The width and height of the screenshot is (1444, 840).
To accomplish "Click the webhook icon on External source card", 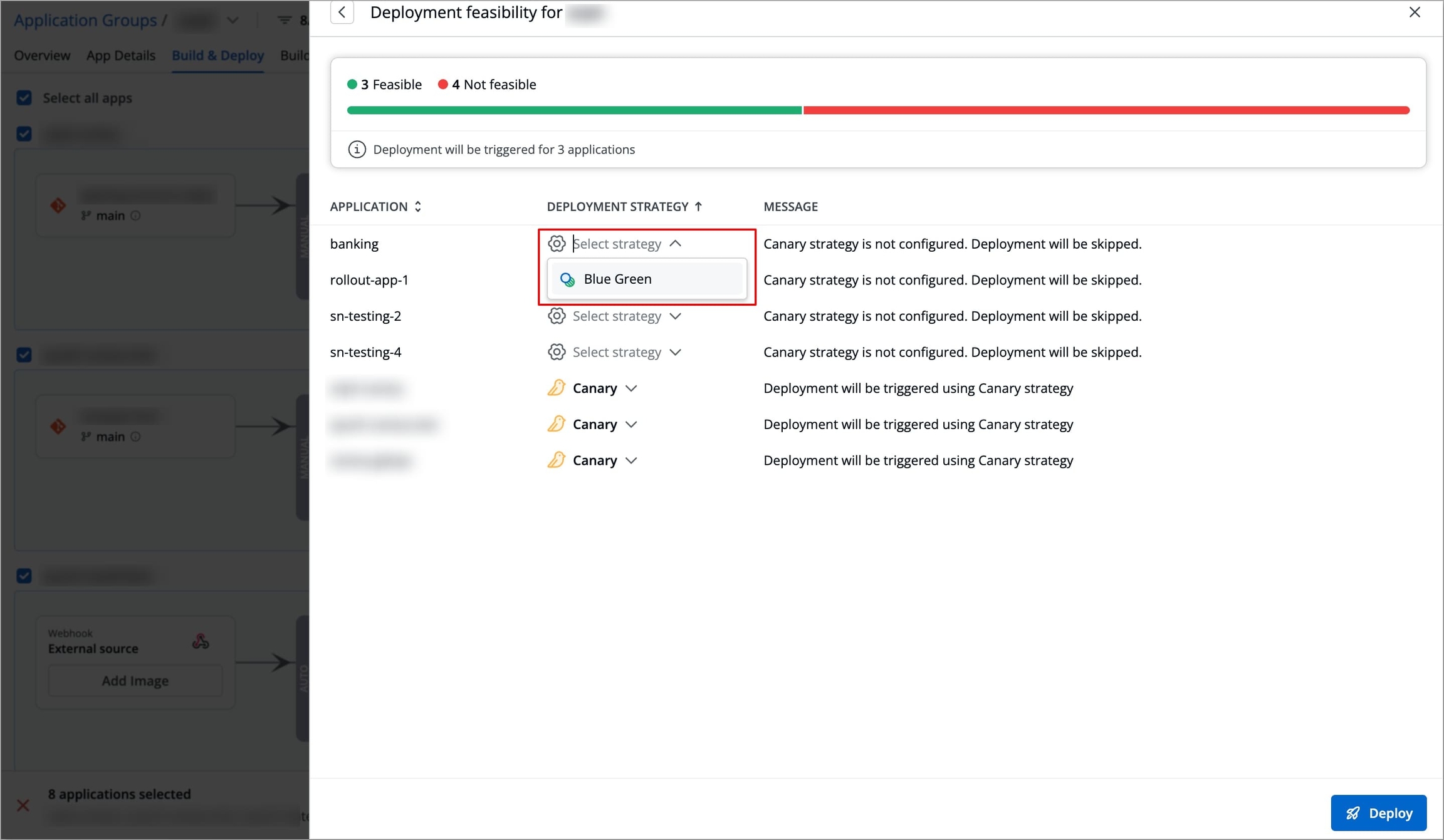I will (x=201, y=641).
